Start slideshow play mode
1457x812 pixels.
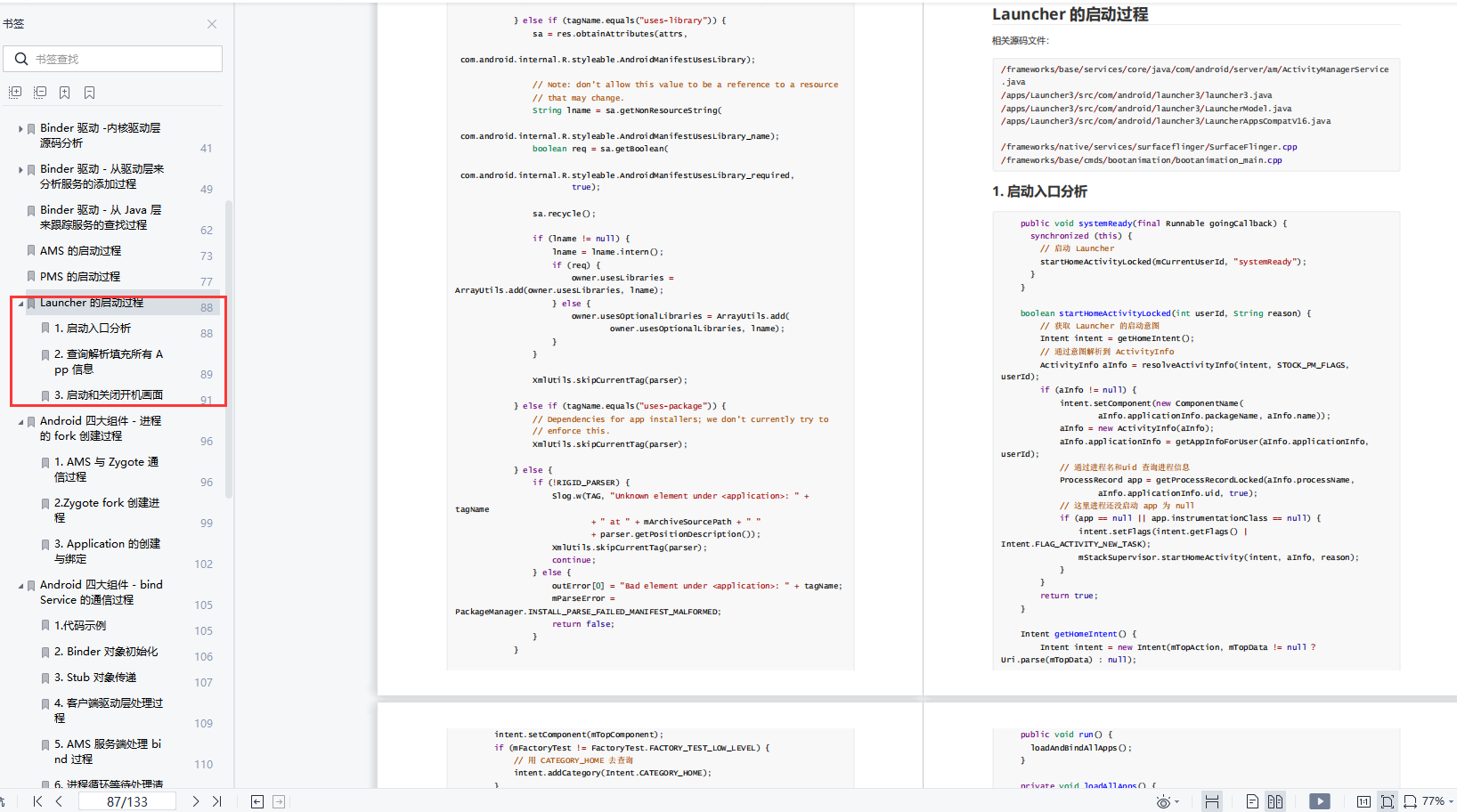click(1320, 801)
